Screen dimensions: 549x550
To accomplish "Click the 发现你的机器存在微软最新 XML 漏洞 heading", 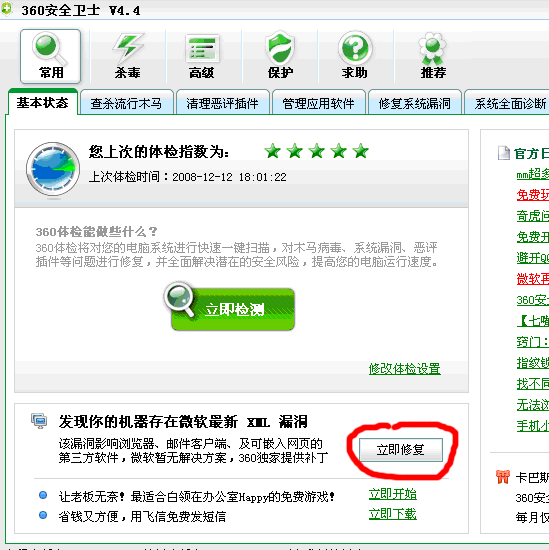I will pos(183,421).
